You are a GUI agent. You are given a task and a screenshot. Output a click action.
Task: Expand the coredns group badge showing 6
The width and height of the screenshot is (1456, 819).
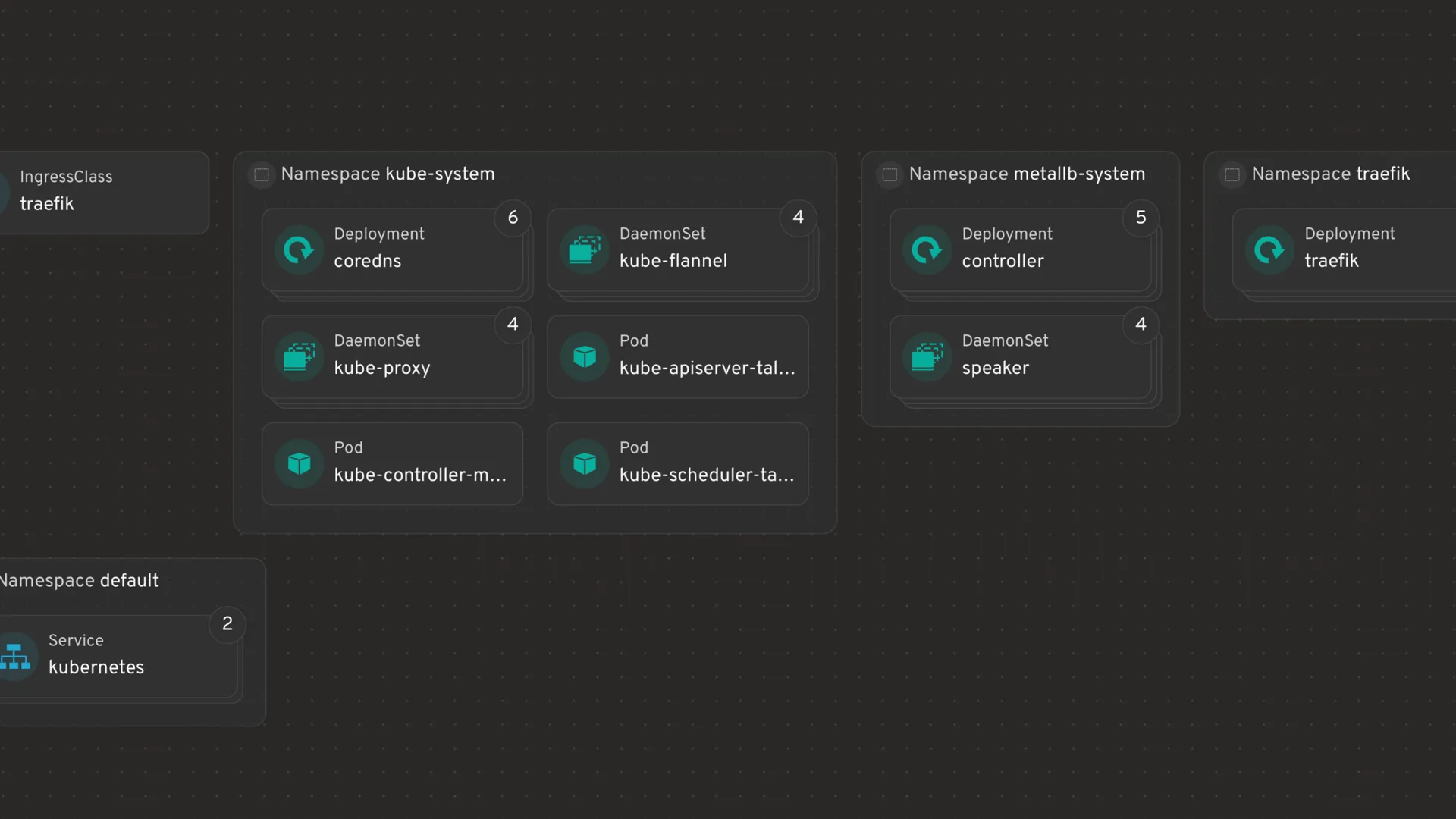[x=513, y=218]
